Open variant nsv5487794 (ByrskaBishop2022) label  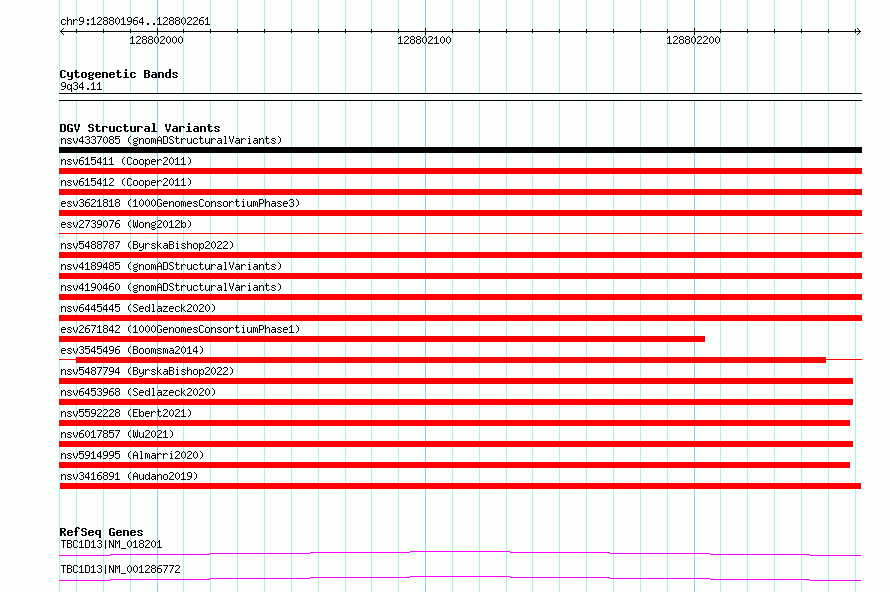click(x=147, y=371)
